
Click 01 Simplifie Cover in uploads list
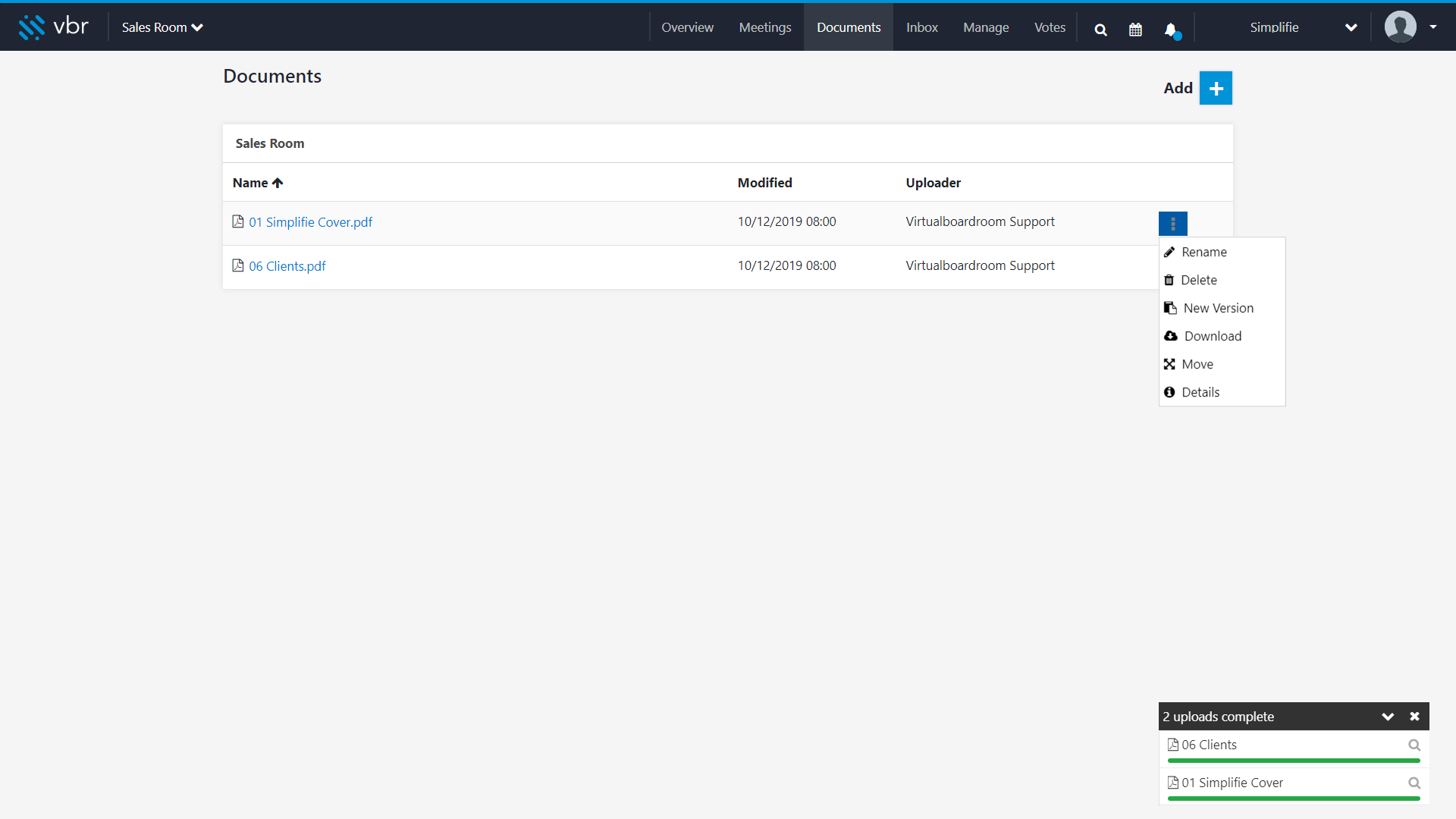1232,783
